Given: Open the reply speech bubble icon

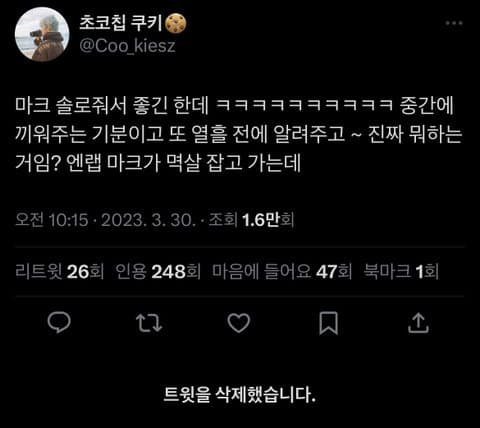Looking at the screenshot, I should [59, 322].
